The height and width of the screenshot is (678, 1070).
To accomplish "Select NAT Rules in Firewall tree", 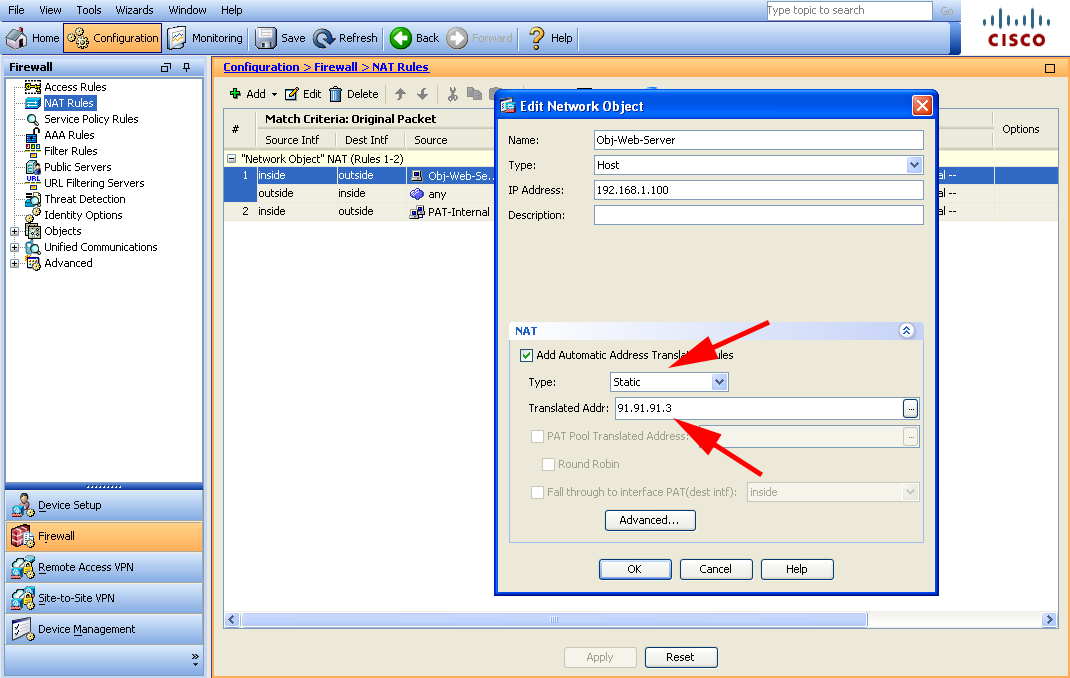I will [x=69, y=103].
